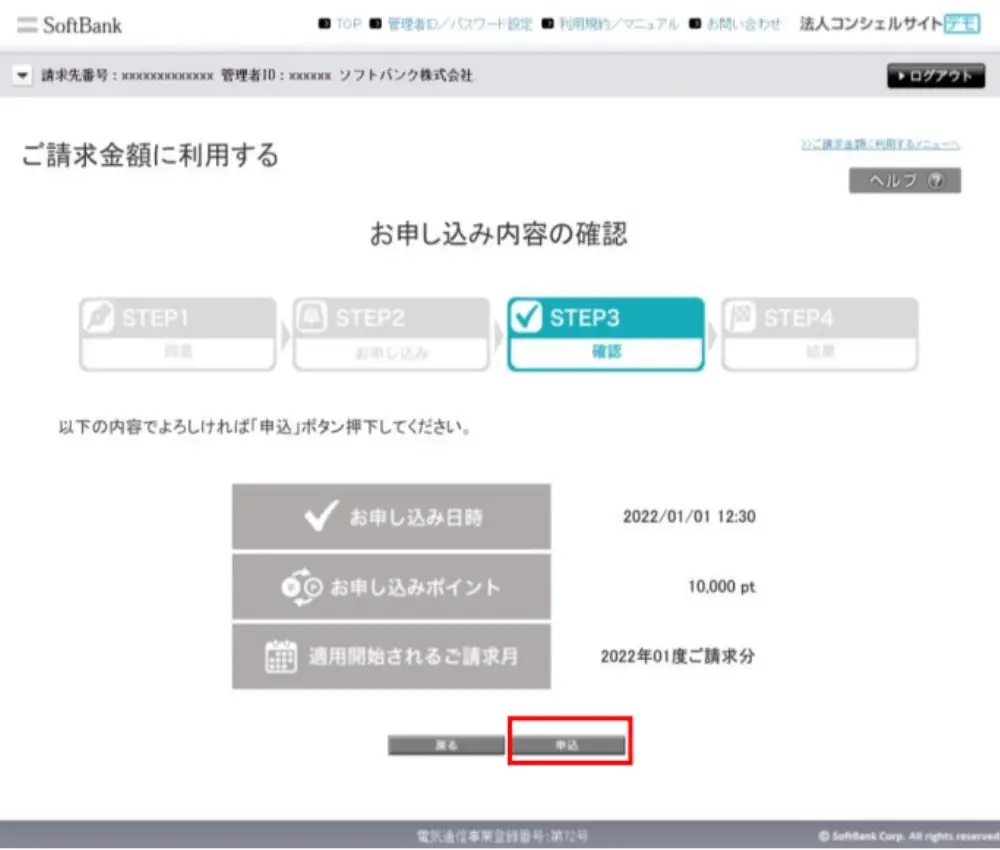Click the SoftBank Corp. copyright text
This screenshot has height=850, width=1000.
[908, 836]
